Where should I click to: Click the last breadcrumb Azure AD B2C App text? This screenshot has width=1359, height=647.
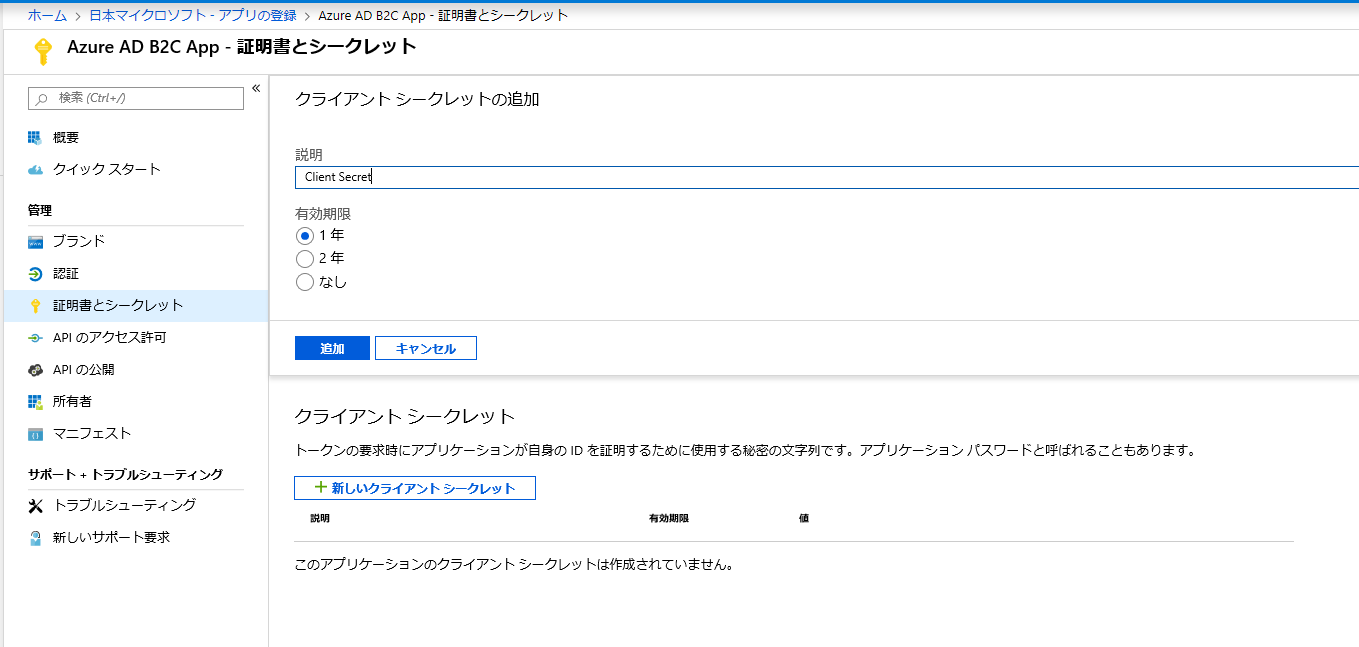(443, 15)
